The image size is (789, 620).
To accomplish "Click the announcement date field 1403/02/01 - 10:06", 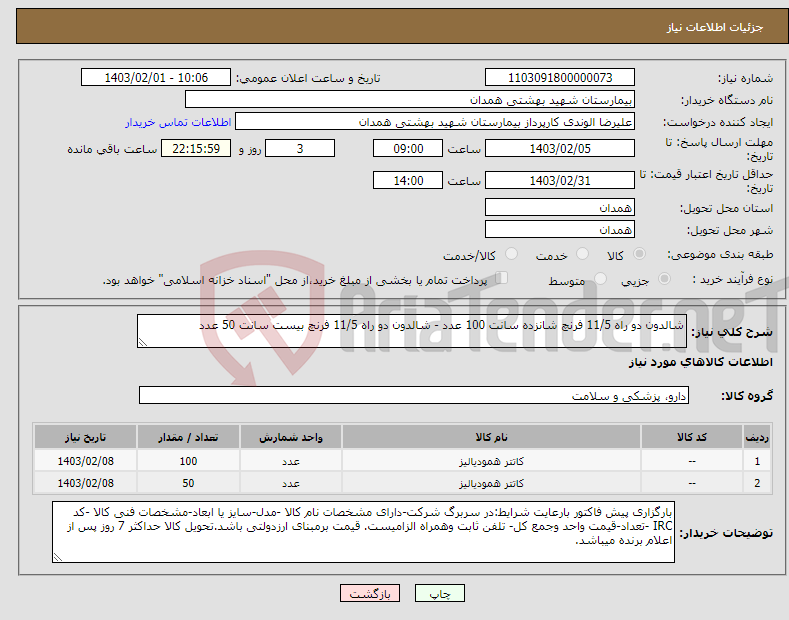I will click(x=156, y=78).
